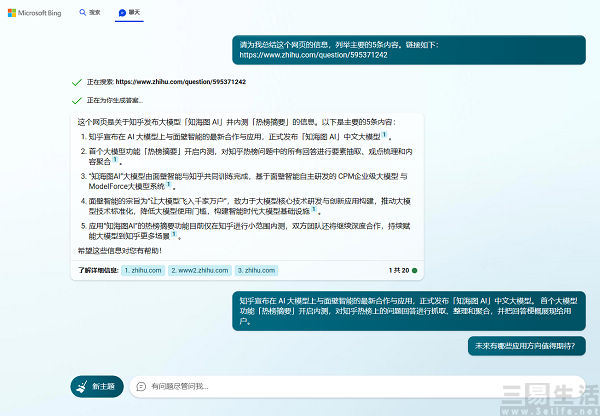Click citation superscript after 大模型基础设施 in item four
The image size is (600, 416).
[x=313, y=209]
